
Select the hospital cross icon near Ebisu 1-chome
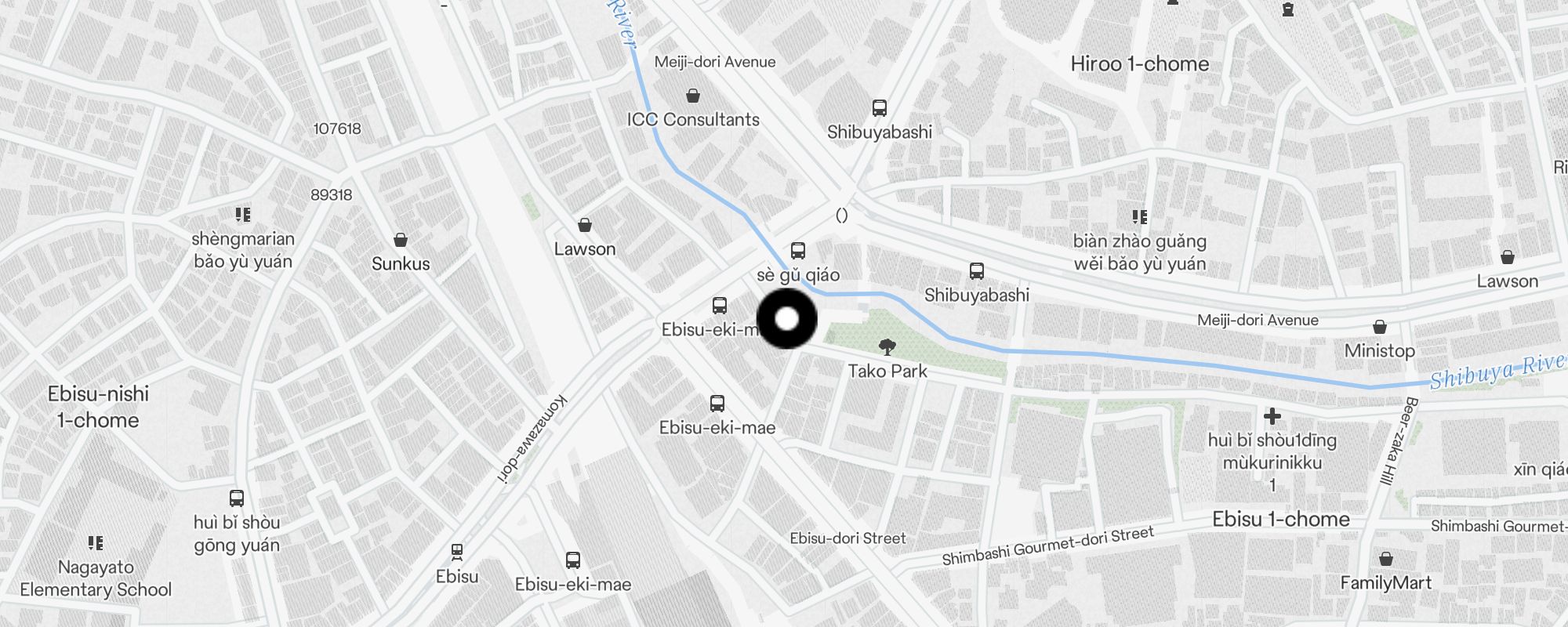coord(1272,416)
